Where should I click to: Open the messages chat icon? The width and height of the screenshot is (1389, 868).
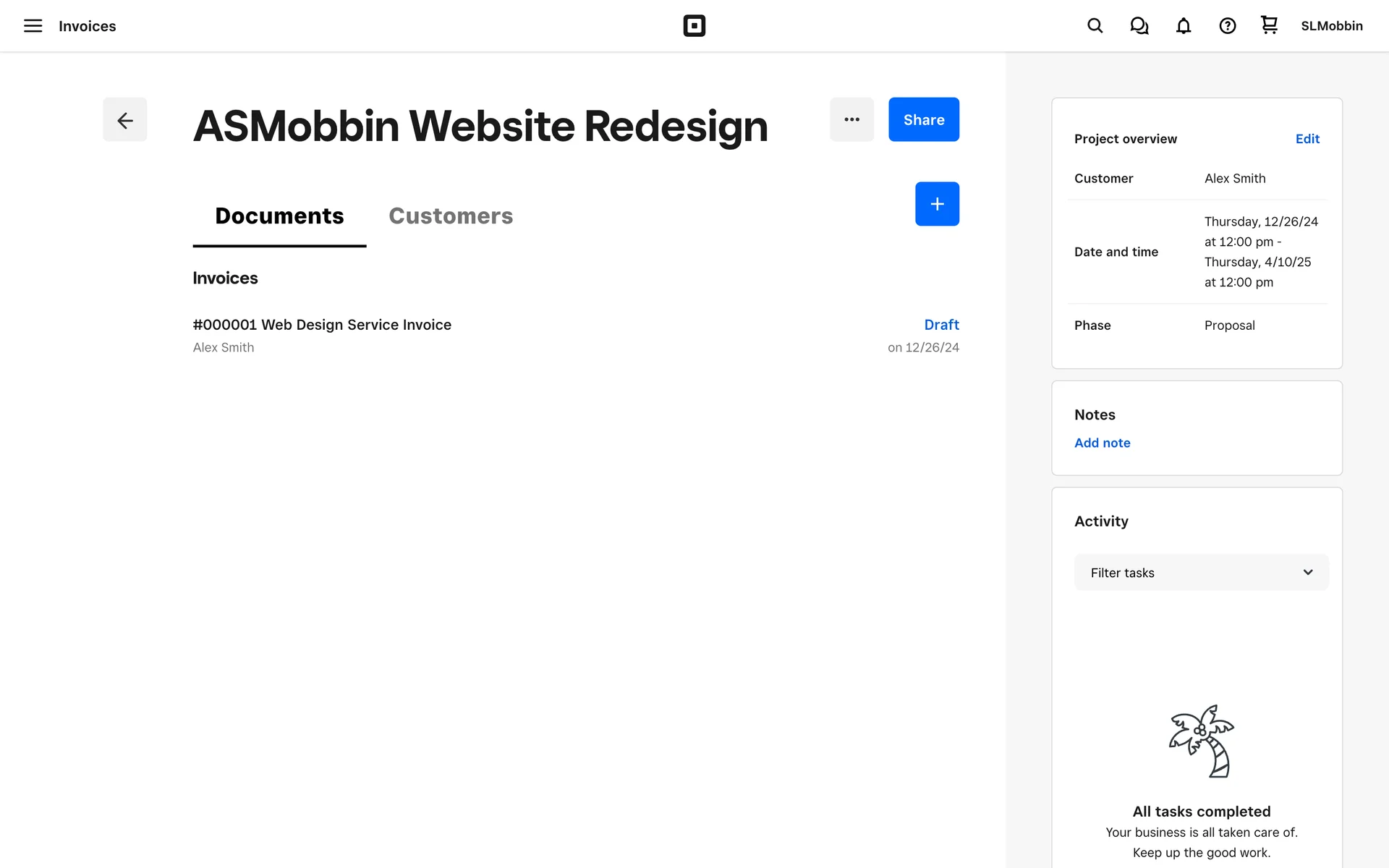pos(1139,26)
